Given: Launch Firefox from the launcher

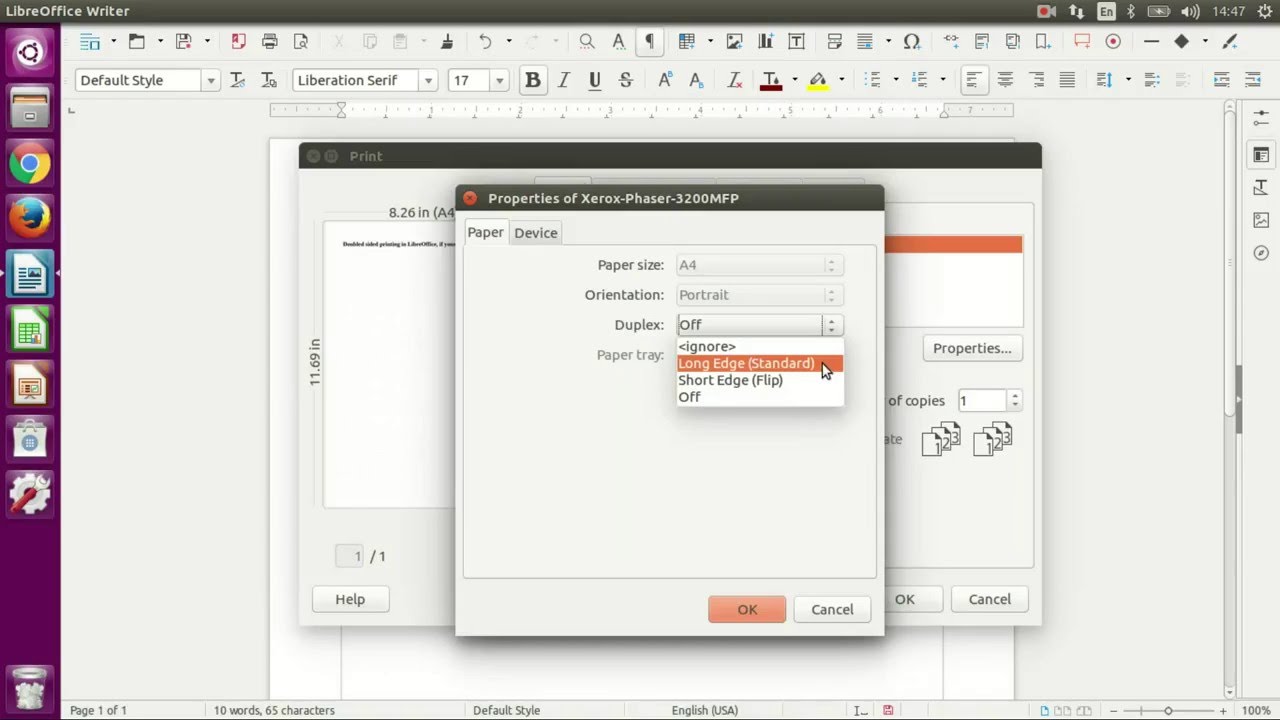Looking at the screenshot, I should point(30,219).
